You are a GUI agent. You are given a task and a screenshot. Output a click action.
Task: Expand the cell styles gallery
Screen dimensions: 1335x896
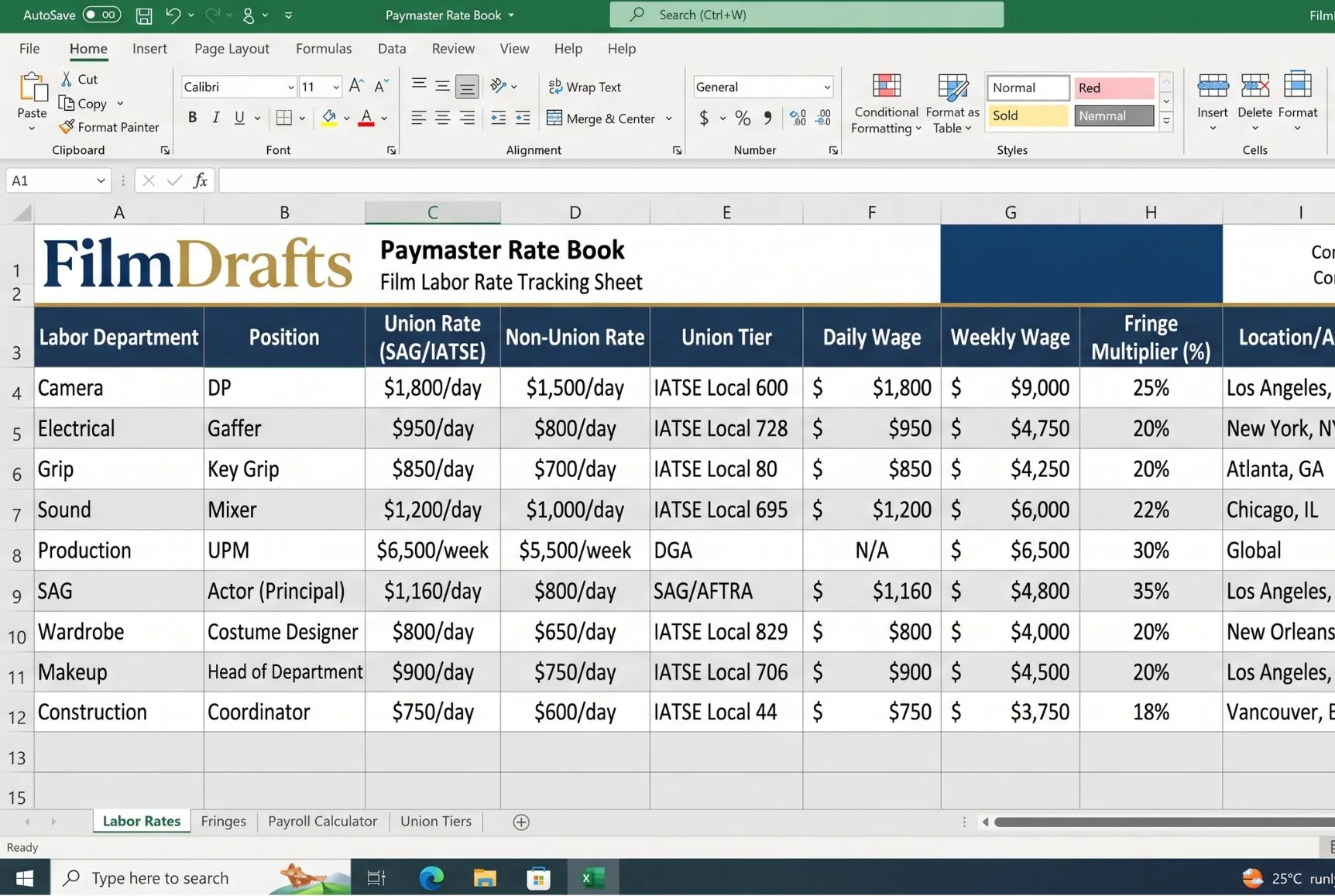1166,122
